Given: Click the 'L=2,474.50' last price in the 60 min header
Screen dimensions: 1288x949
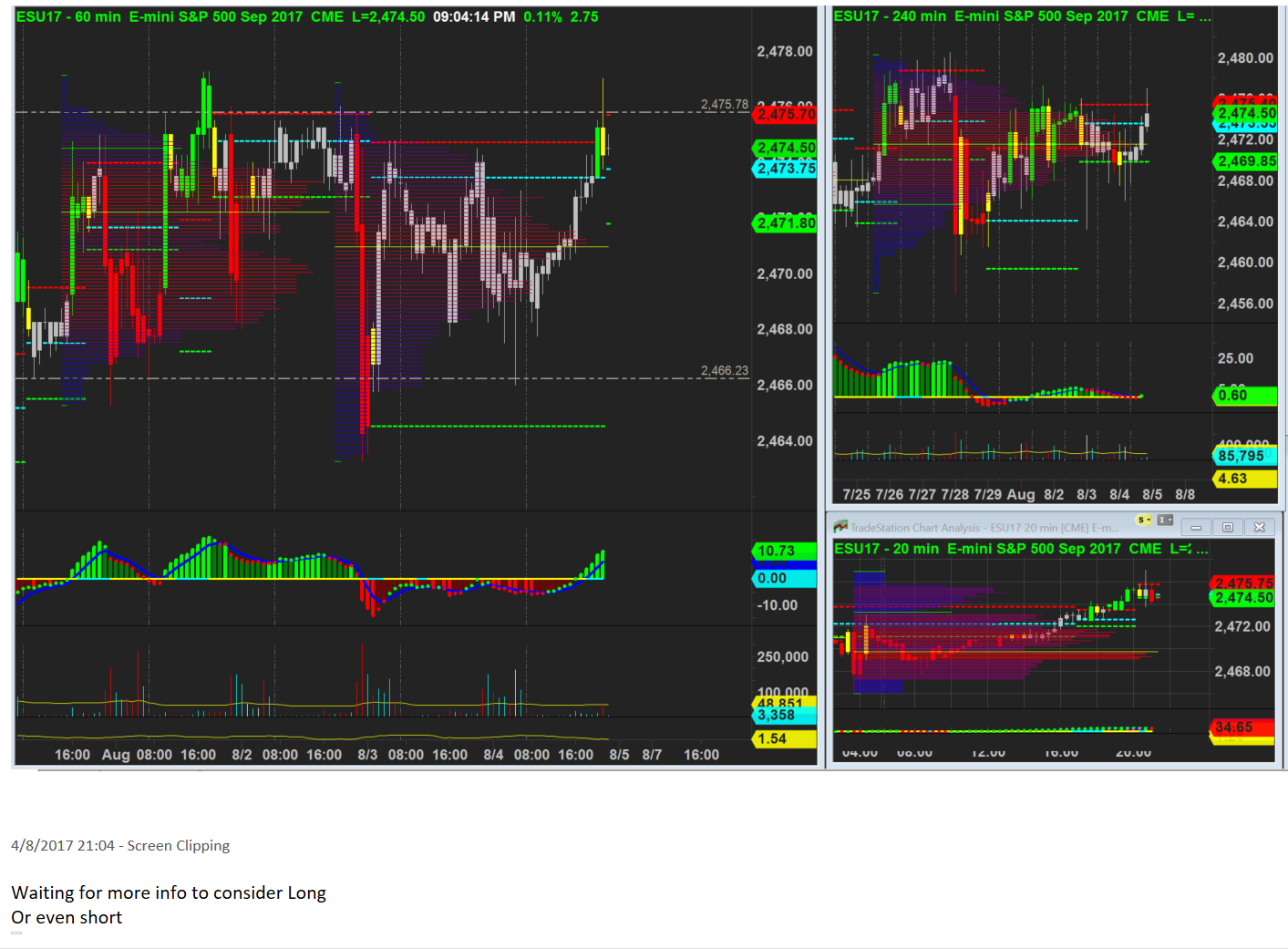Looking at the screenshot, I should [388, 16].
